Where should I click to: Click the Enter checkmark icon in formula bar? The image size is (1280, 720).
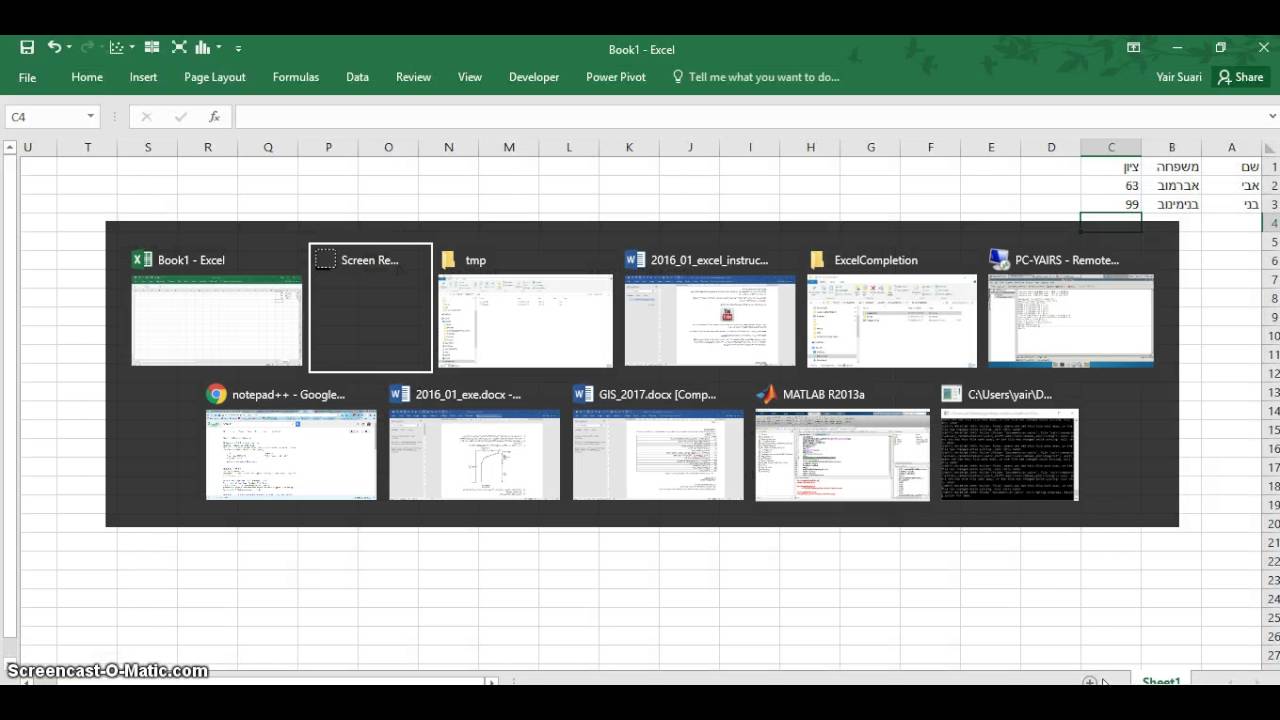(180, 117)
